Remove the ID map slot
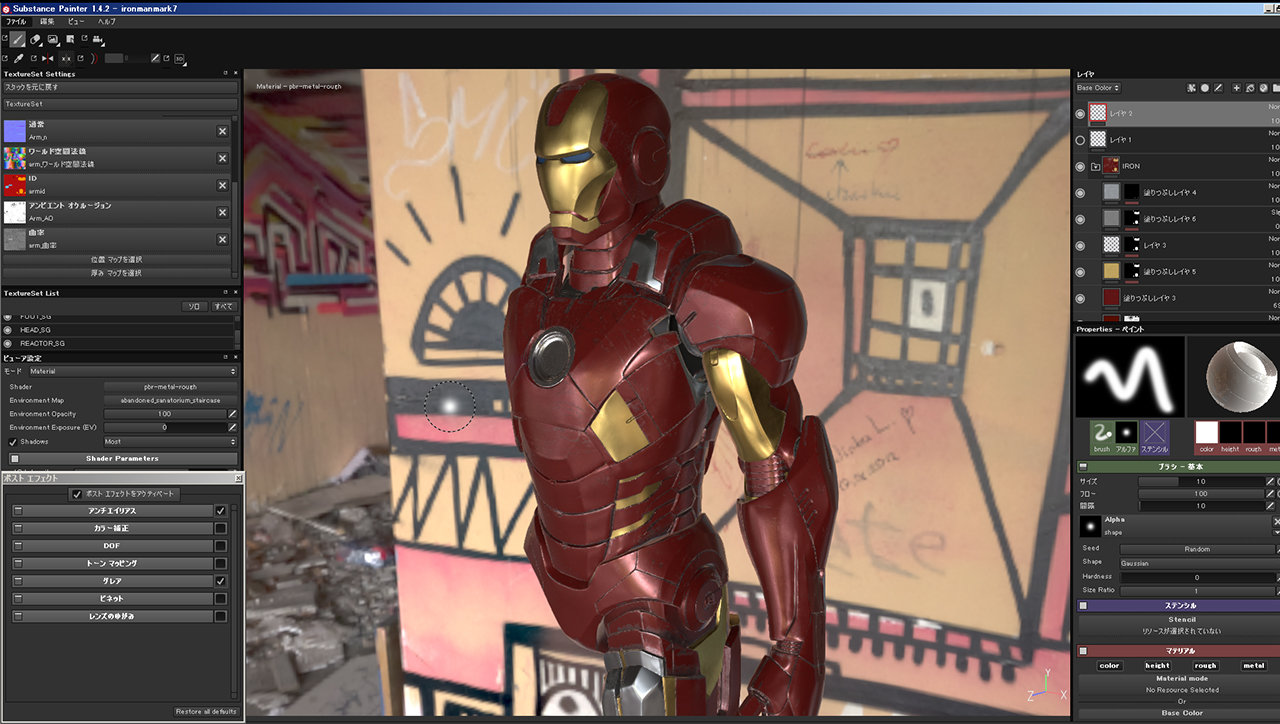1280x724 pixels. (223, 185)
